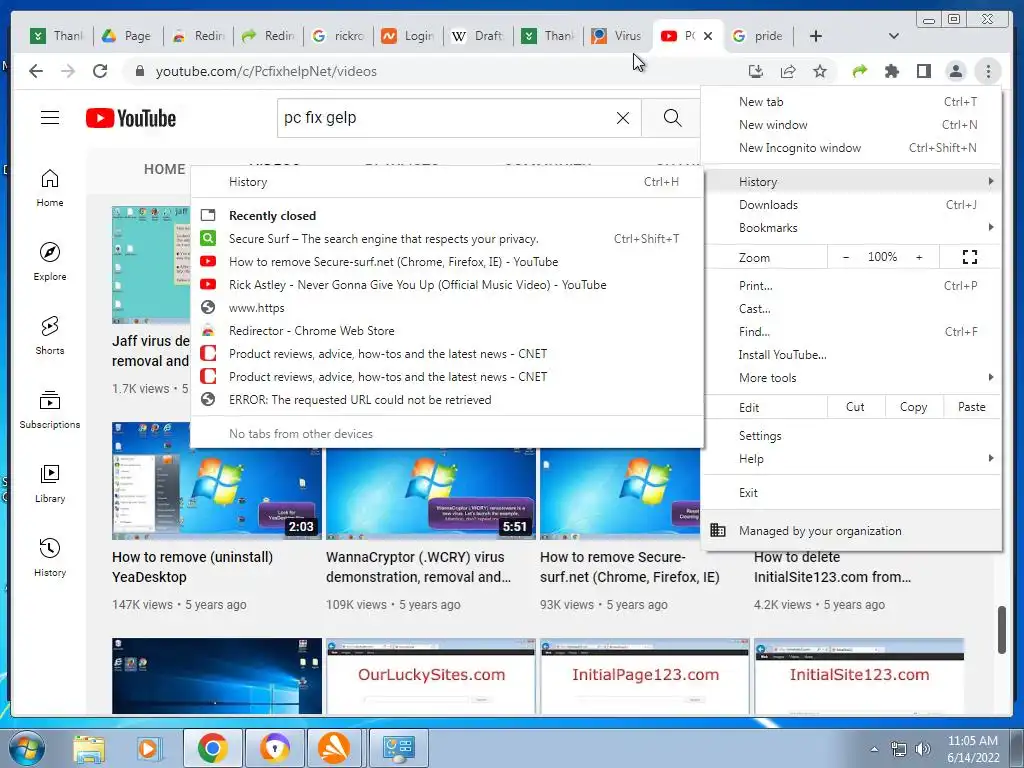Open Subscriptions in YouTube sidebar

pyautogui.click(x=50, y=409)
